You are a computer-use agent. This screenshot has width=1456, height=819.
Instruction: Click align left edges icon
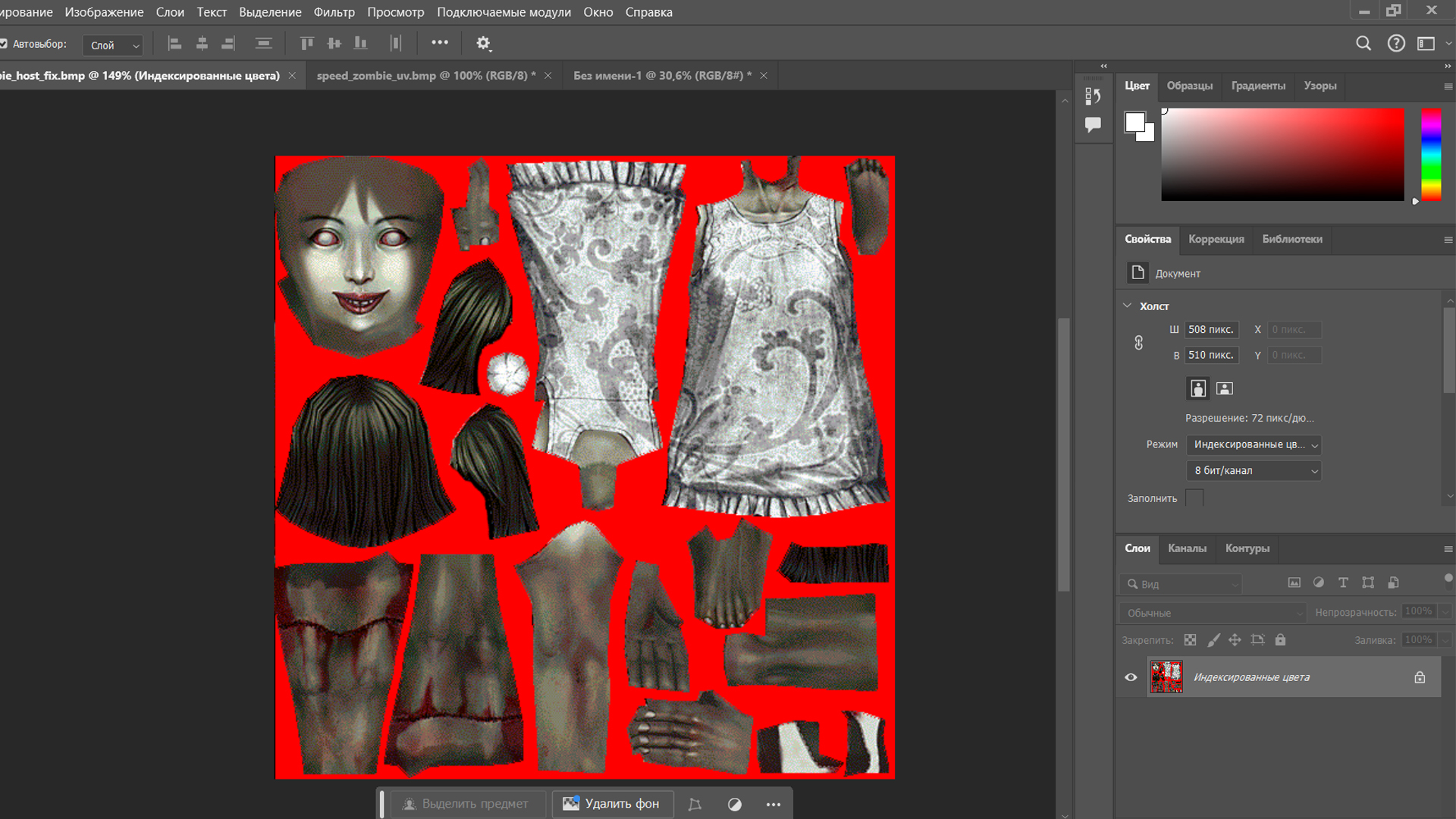tap(174, 43)
